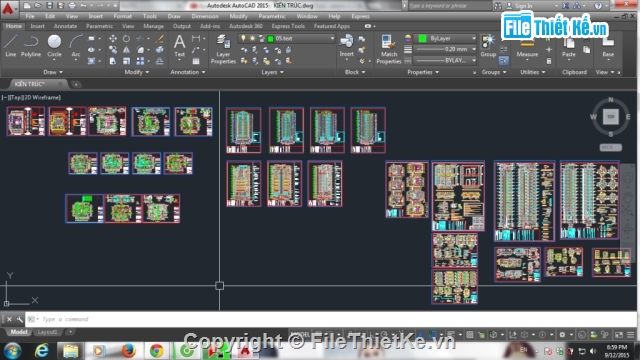Open the layer name dropdown 05.text
640x360 pixels.
(287, 38)
